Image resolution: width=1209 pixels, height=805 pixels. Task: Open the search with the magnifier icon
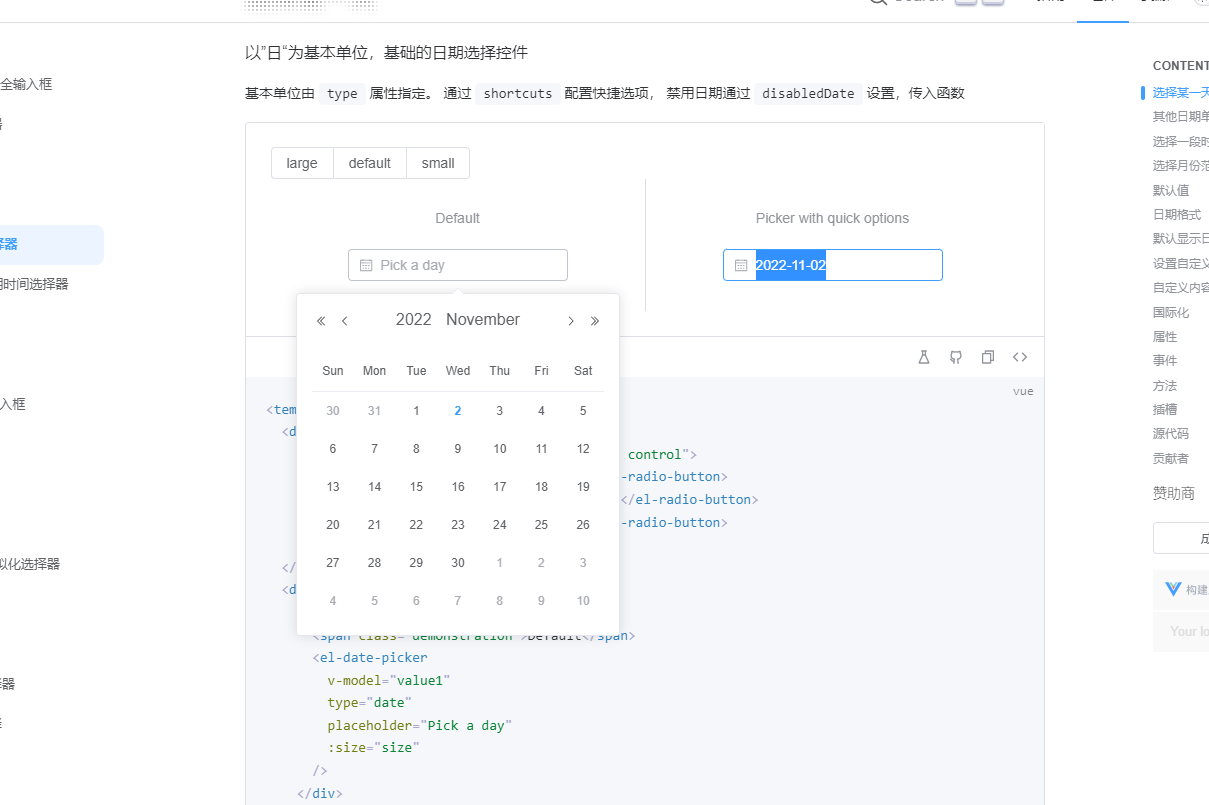tap(877, 3)
